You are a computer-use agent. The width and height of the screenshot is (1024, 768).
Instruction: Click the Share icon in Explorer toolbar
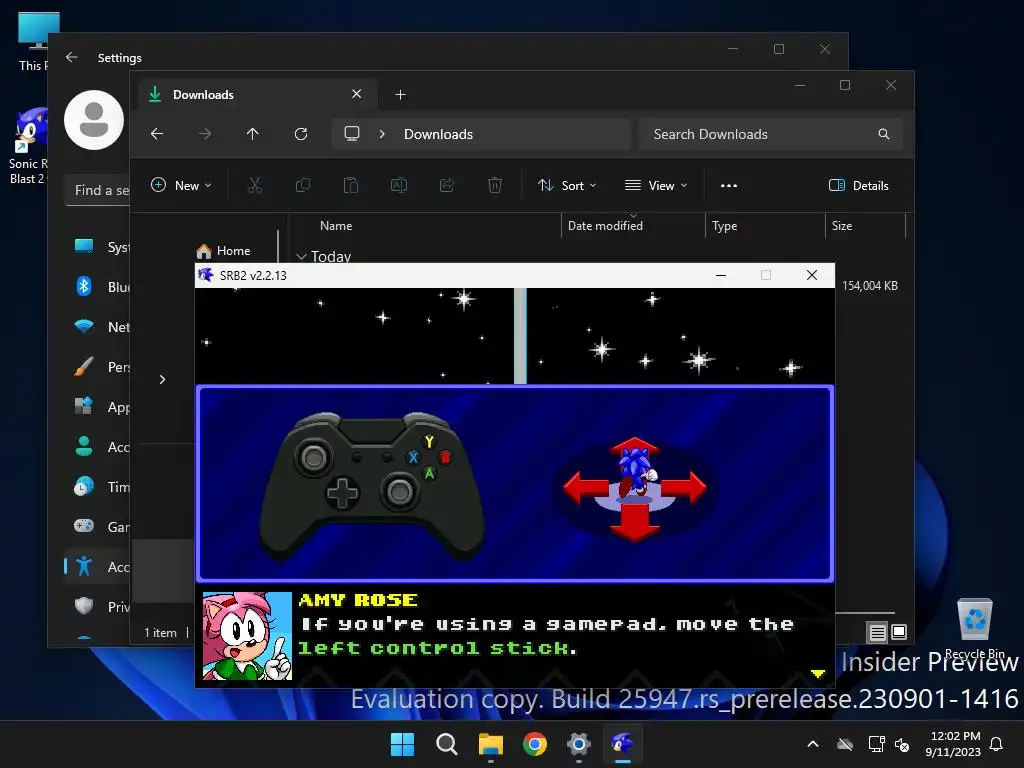447,185
